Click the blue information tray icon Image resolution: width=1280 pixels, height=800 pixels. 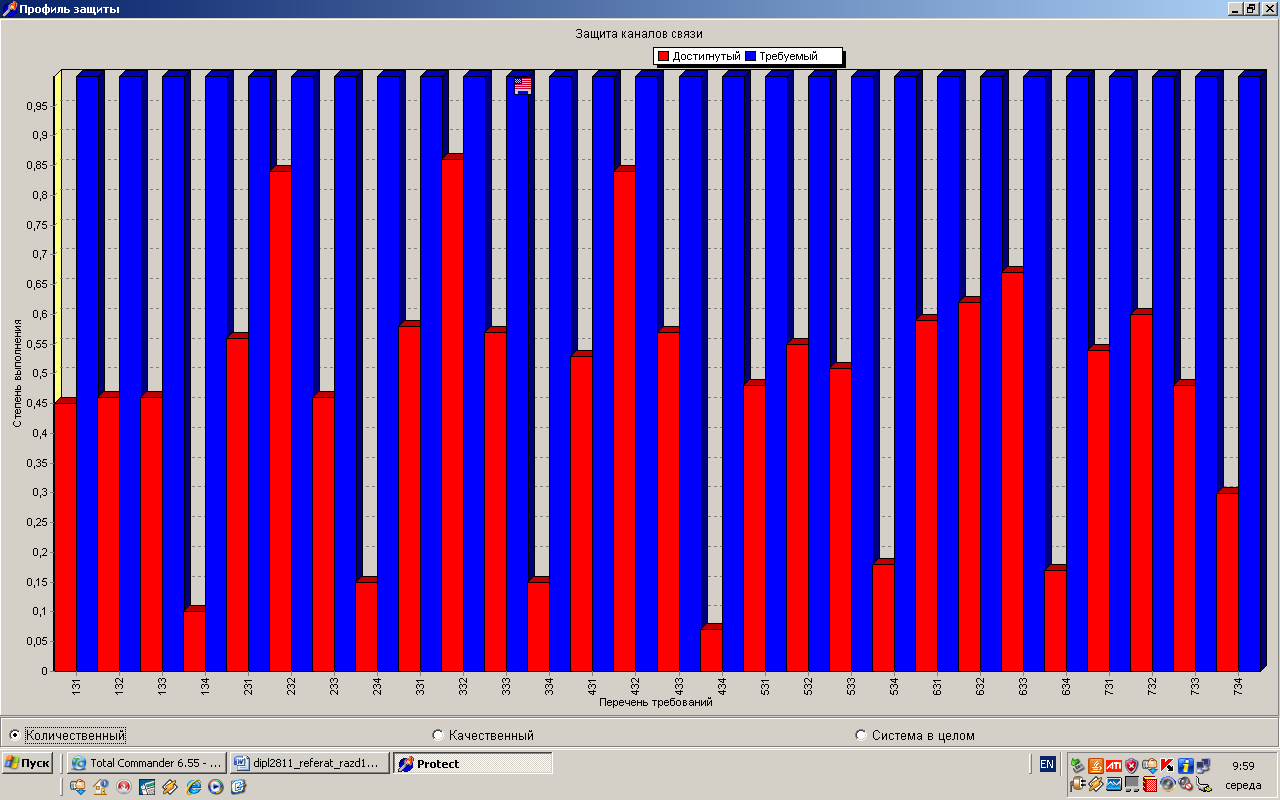(1185, 766)
